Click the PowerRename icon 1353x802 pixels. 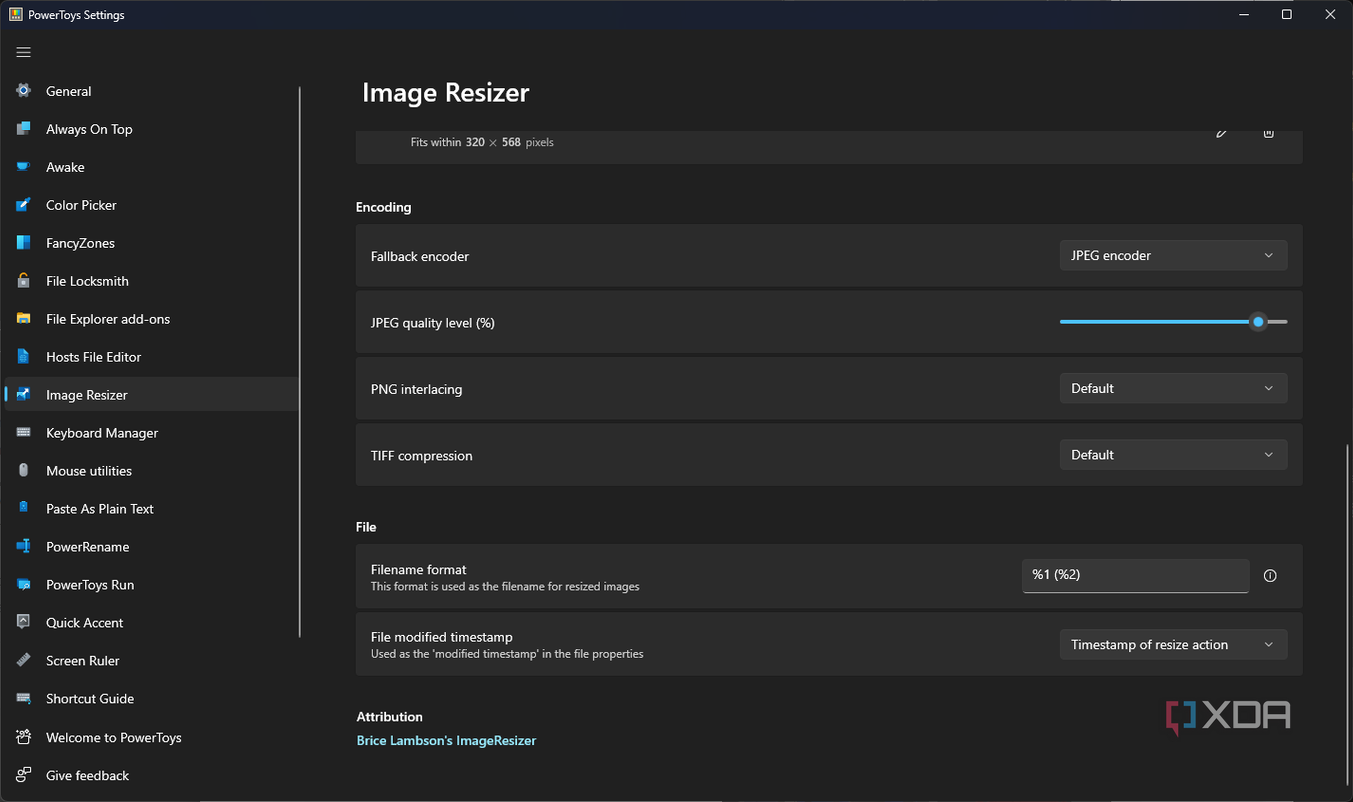click(x=24, y=547)
